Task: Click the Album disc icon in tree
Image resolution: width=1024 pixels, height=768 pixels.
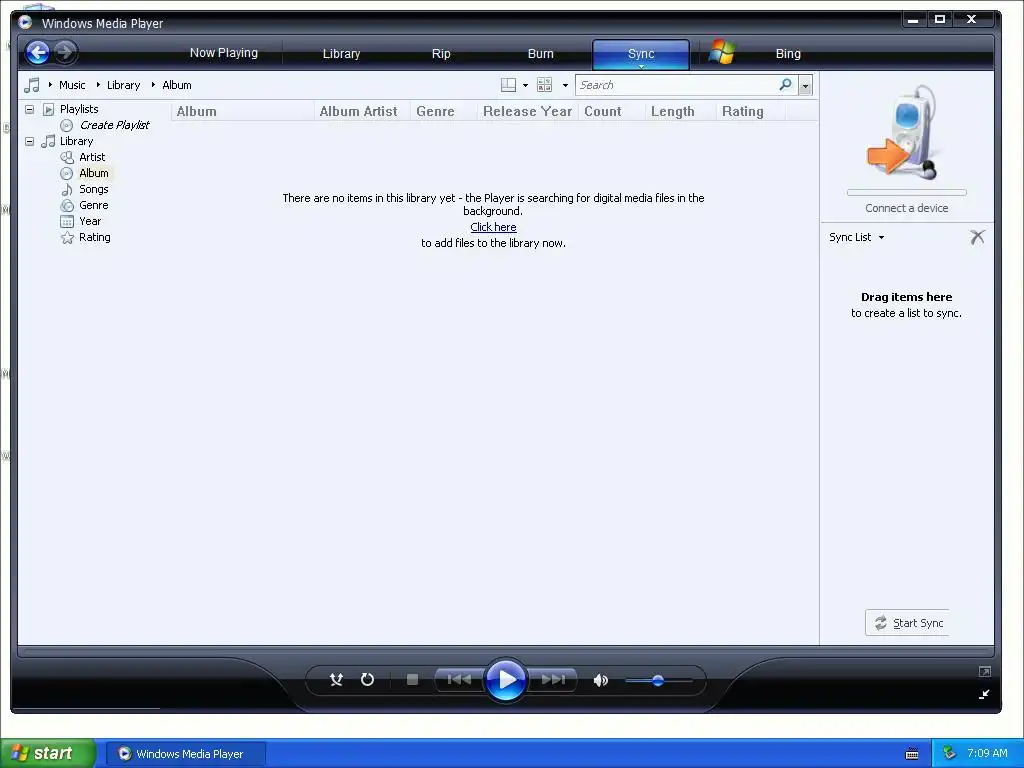Action: [67, 173]
